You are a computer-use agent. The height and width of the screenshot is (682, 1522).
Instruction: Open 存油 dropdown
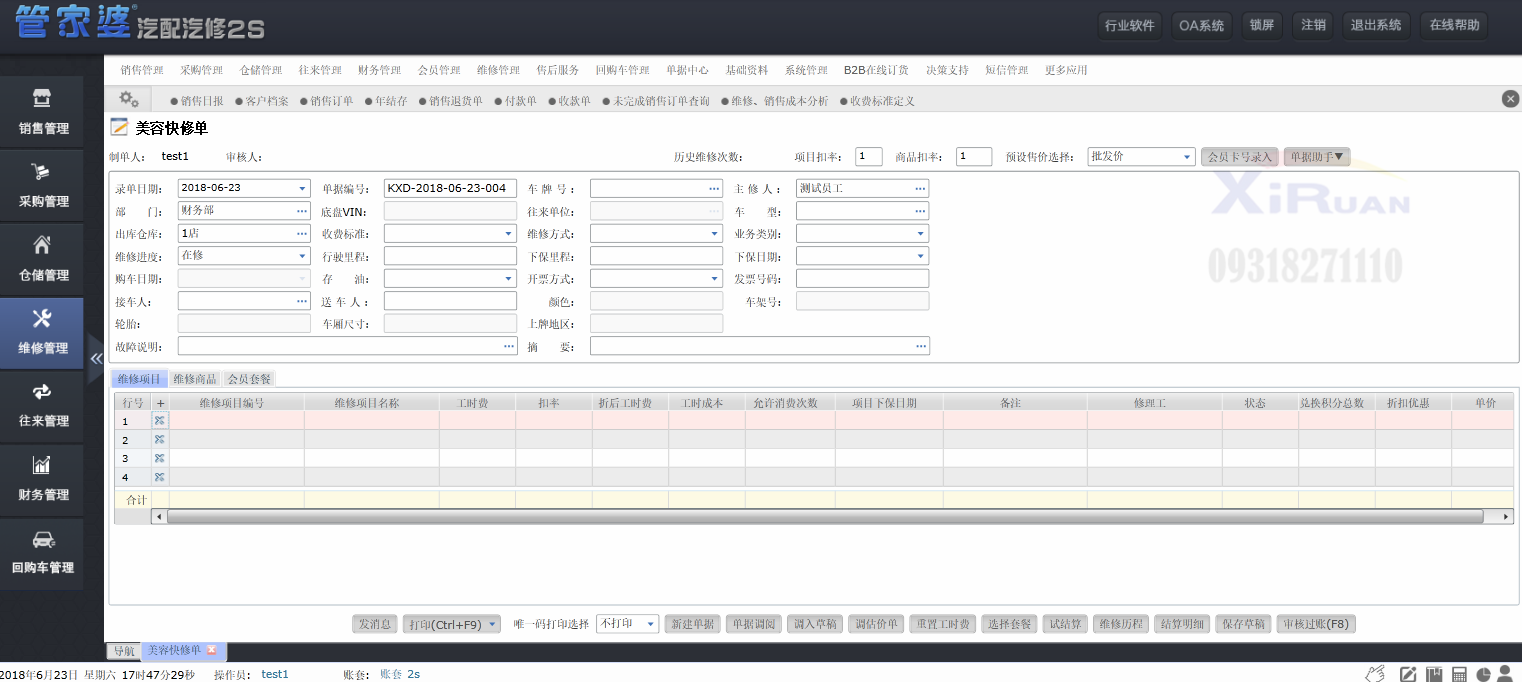(x=508, y=278)
